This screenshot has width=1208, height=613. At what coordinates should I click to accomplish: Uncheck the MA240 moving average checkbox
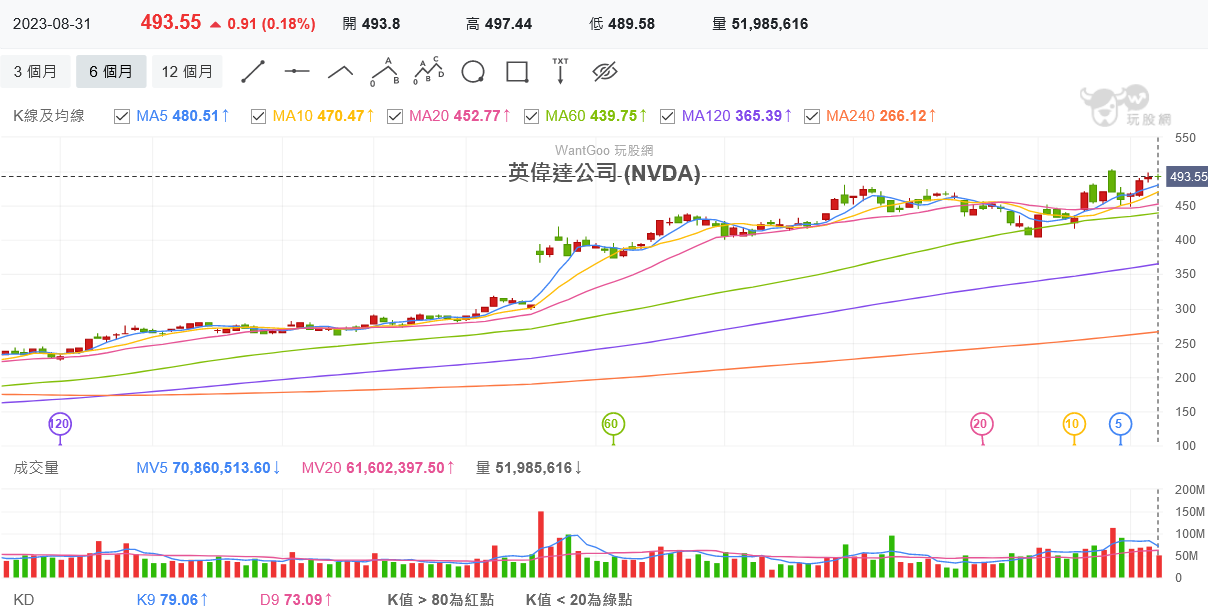(812, 116)
